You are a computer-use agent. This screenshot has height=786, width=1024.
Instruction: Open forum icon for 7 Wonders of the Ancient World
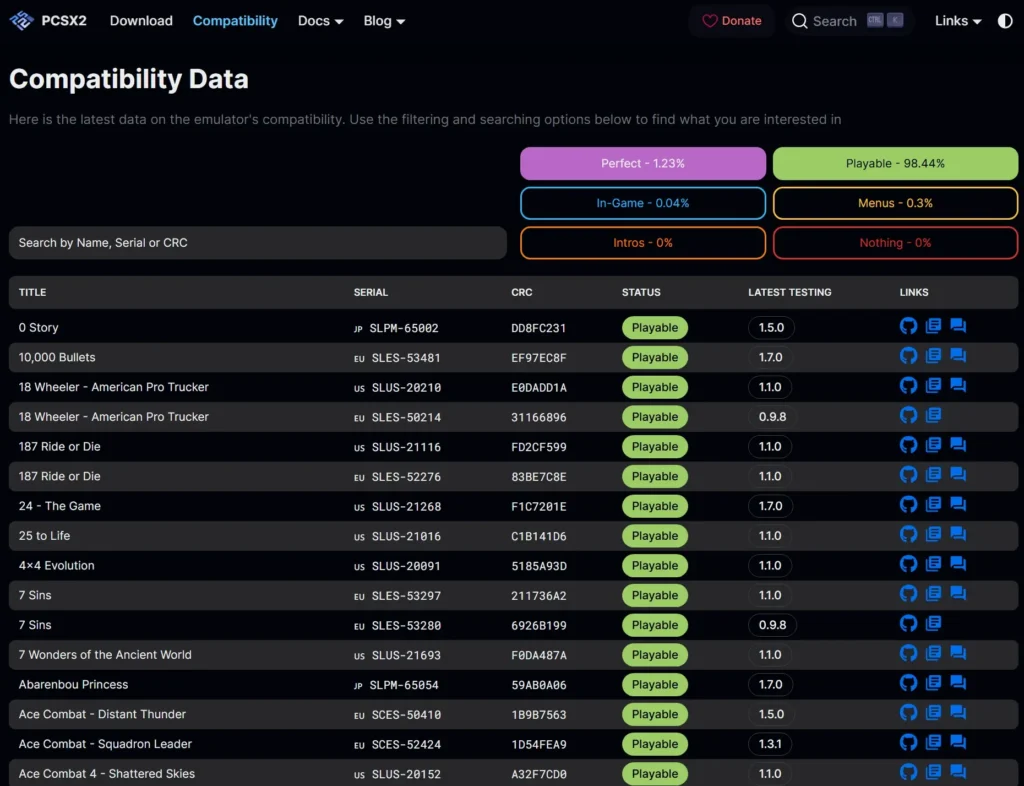pos(957,653)
